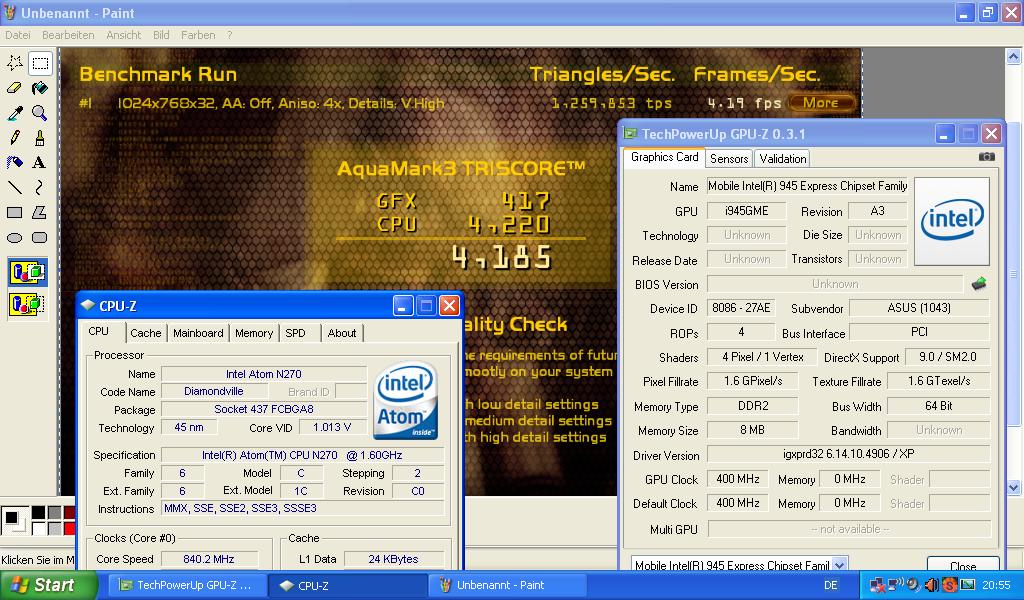The height and width of the screenshot is (600, 1024).
Task: Click the disconnected network tray icon
Action: coord(878,585)
